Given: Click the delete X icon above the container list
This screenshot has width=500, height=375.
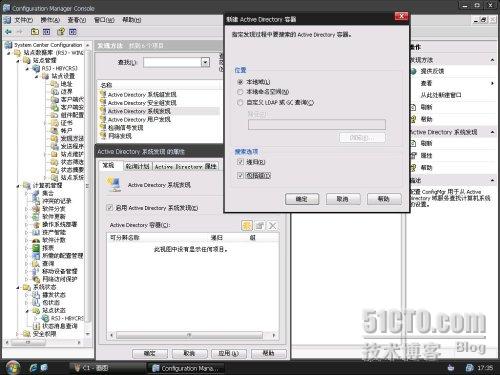Looking at the screenshot, I should tap(273, 226).
